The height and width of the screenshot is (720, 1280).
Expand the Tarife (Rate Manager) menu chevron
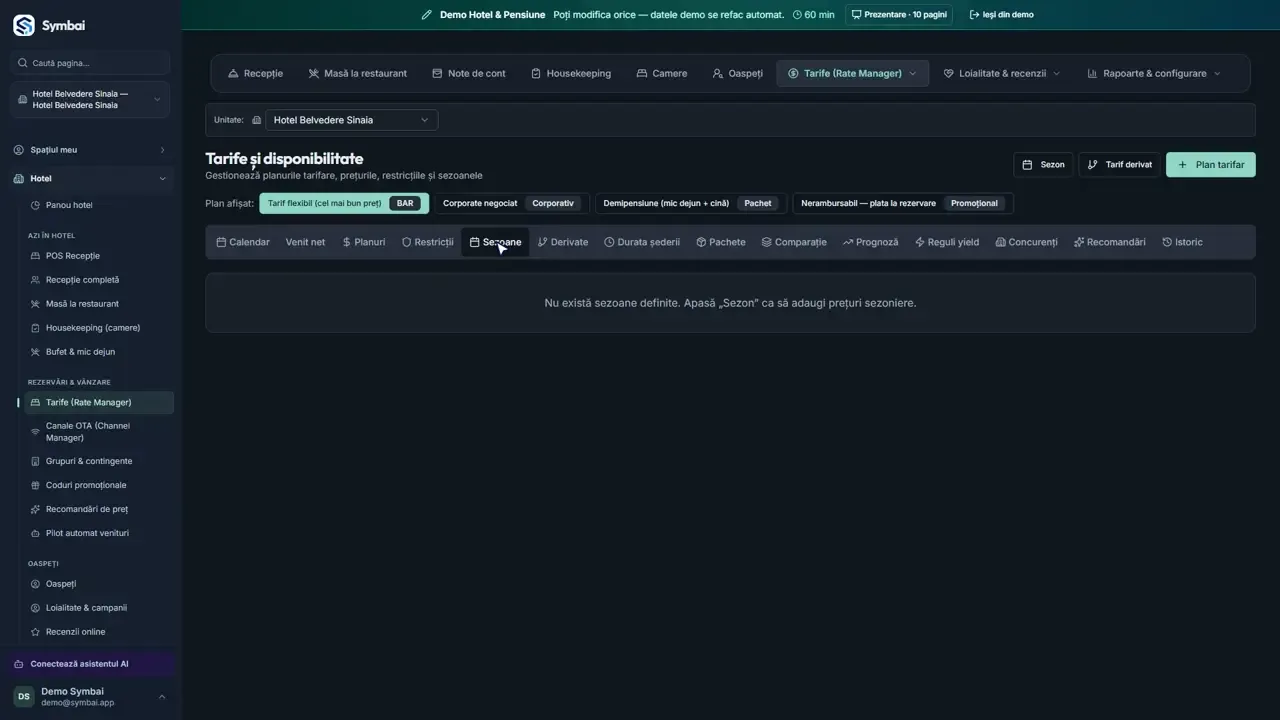click(x=913, y=73)
